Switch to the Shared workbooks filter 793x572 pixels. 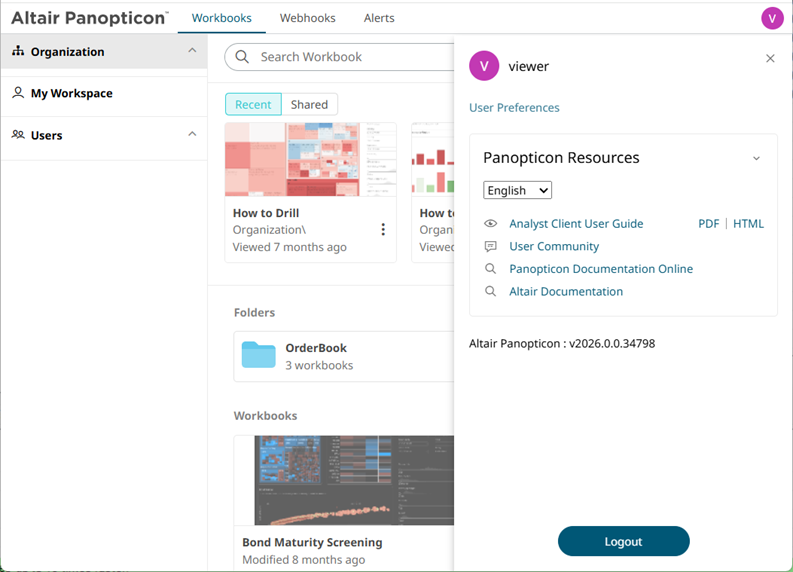(x=309, y=104)
